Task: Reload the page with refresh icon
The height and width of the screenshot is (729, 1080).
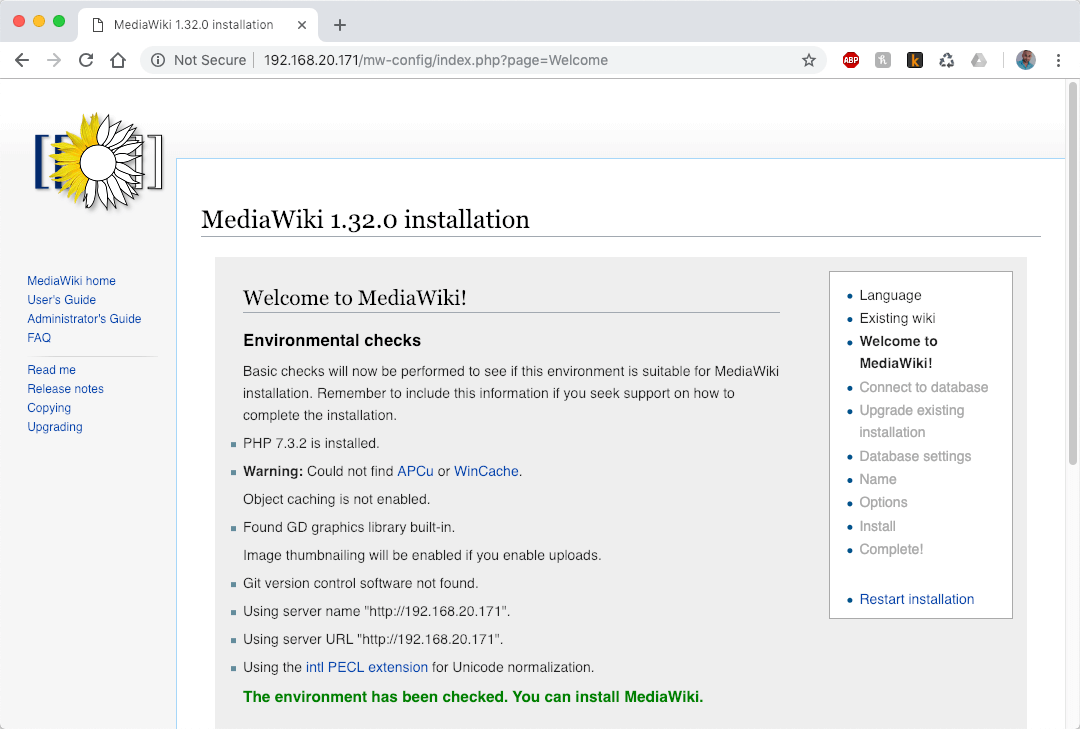Action: point(86,60)
